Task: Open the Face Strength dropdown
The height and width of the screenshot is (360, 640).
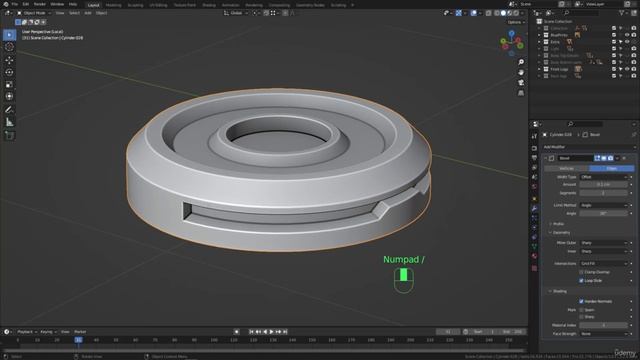Action: pyautogui.click(x=603, y=334)
